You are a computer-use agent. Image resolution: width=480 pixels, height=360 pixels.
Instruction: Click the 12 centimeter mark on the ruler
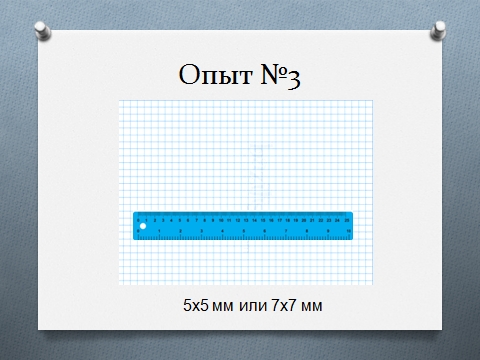point(238,220)
